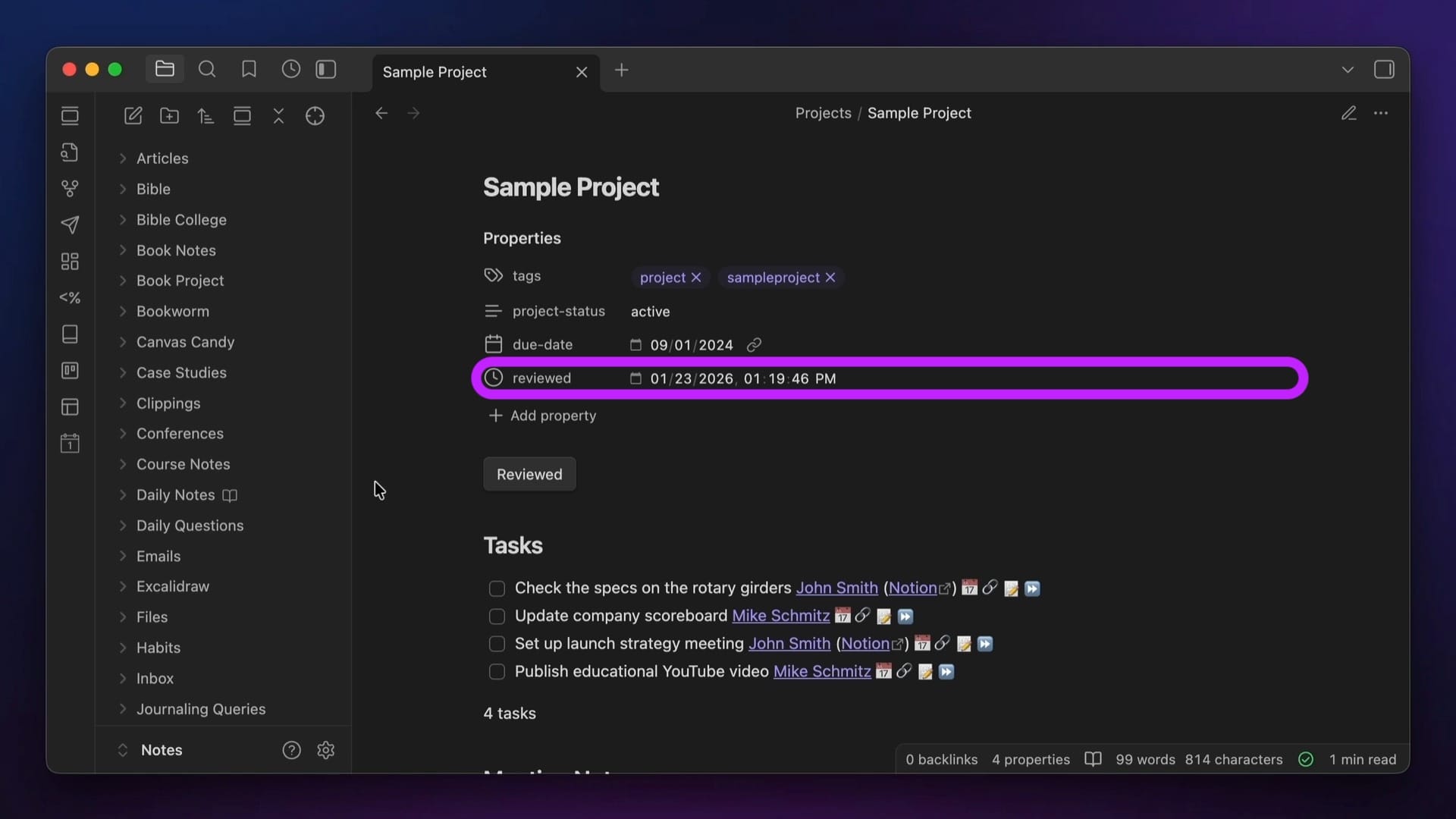Check Update company scoreboard task
Viewport: 1456px width, 819px height.
pos(497,617)
